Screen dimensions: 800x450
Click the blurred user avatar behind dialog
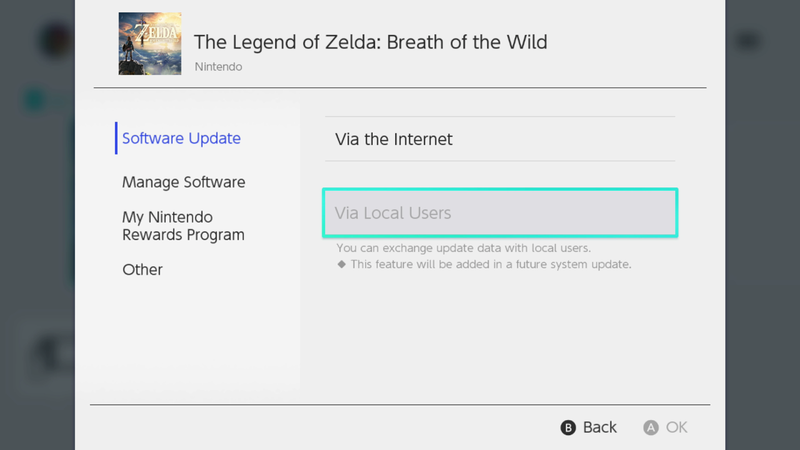click(57, 41)
